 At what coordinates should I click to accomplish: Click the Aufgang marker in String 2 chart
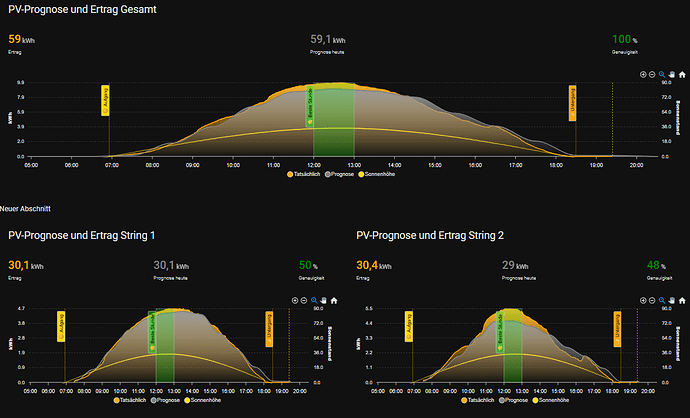click(x=409, y=326)
